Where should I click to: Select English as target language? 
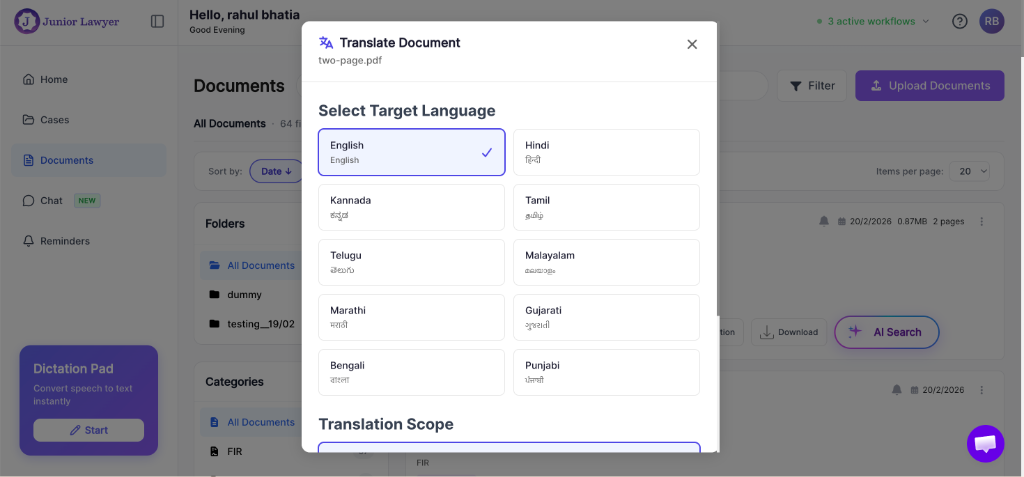click(x=411, y=152)
